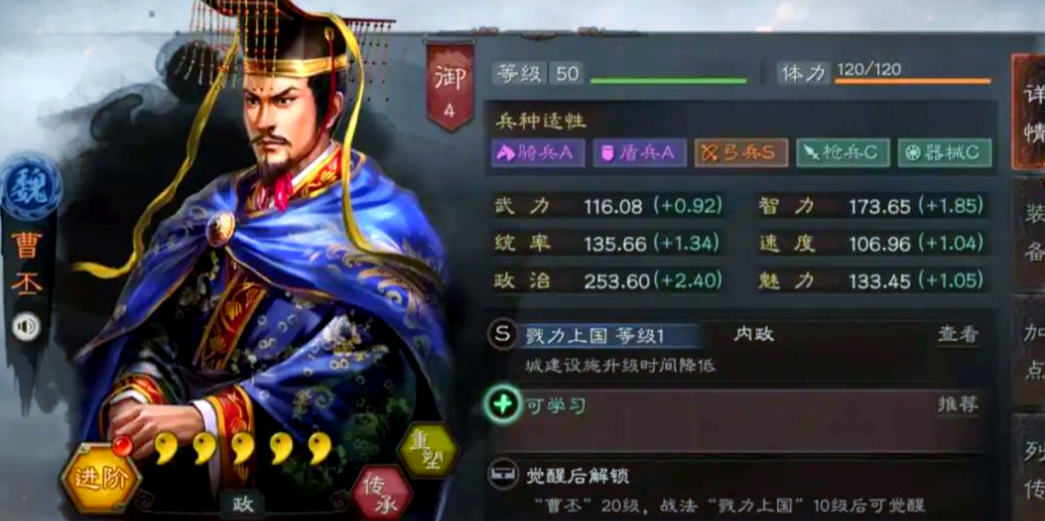Click the orange 体力 stamina bar
This screenshot has width=1045, height=521.
click(912, 81)
